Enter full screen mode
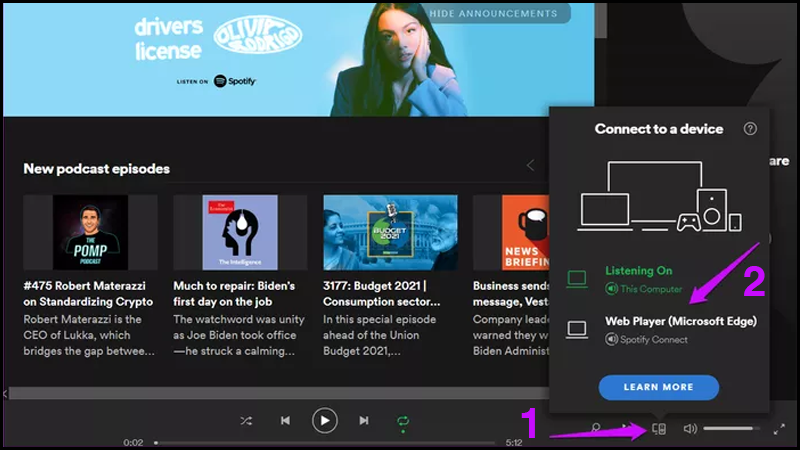The height and width of the screenshot is (450, 800). pos(779,429)
